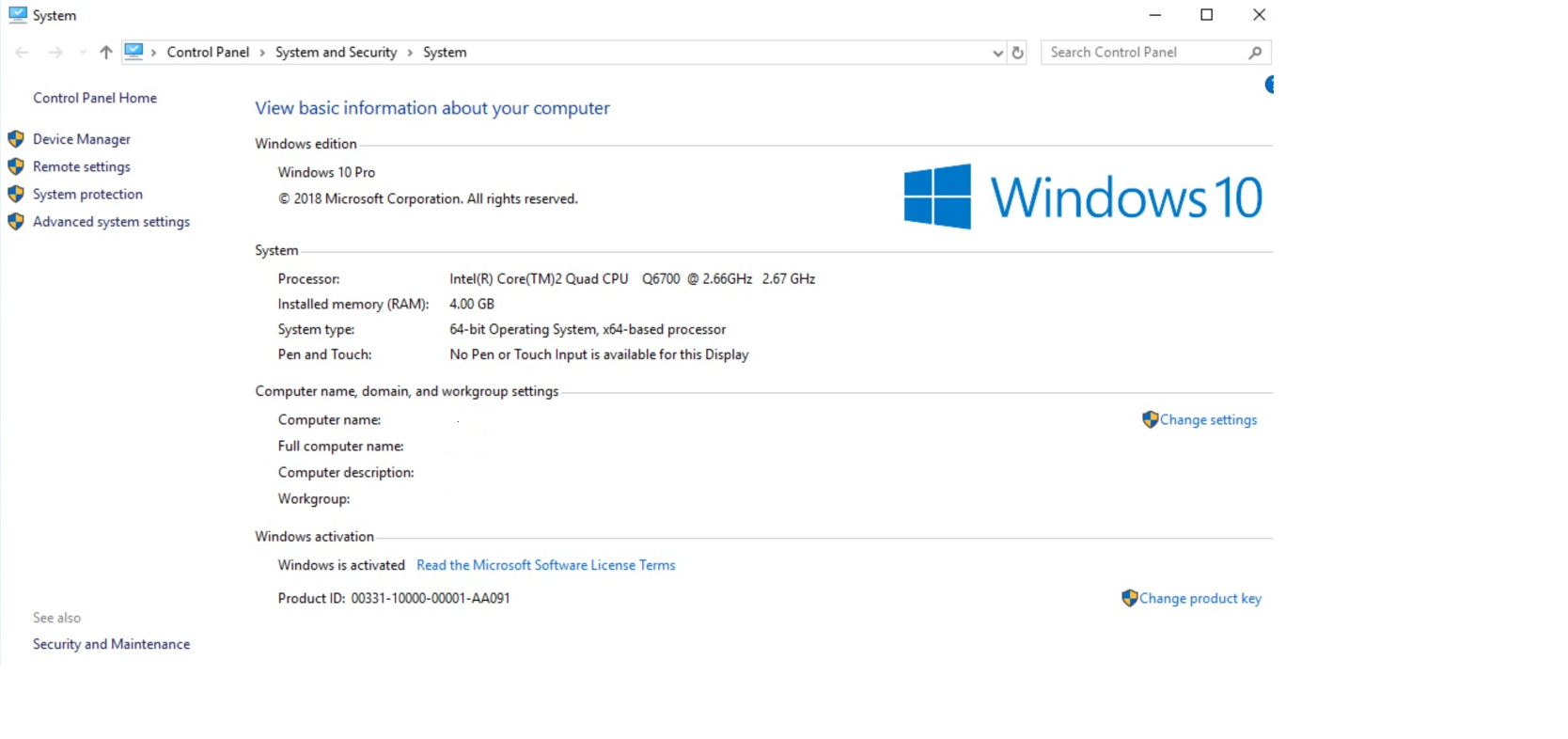Select the System breadcrumb
This screenshot has width=1568, height=739.
[445, 53]
